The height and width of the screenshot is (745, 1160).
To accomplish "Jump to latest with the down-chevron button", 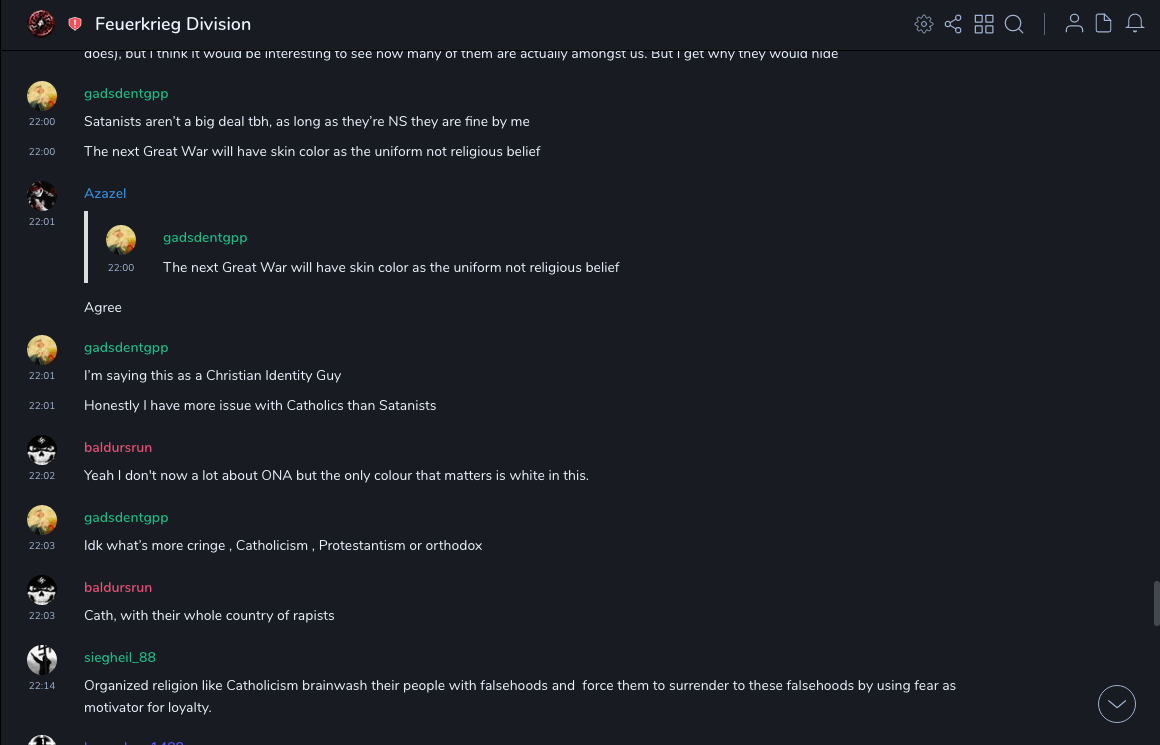I will tap(1117, 704).
